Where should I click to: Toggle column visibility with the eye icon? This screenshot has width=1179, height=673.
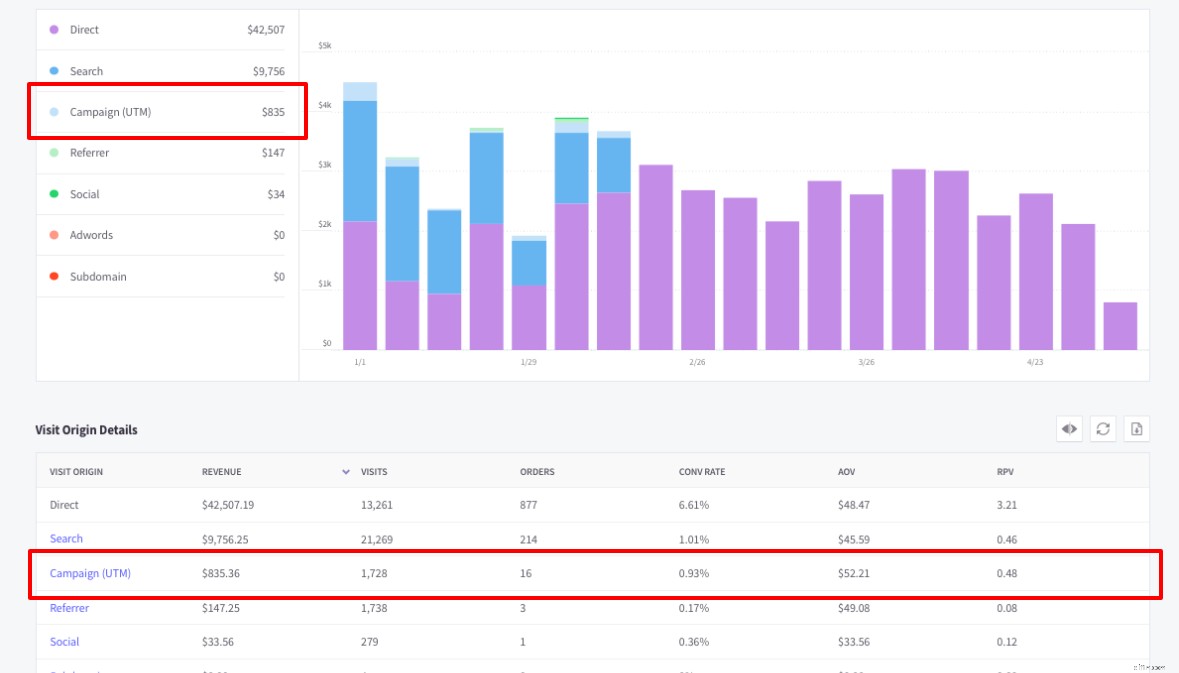(x=1068, y=428)
